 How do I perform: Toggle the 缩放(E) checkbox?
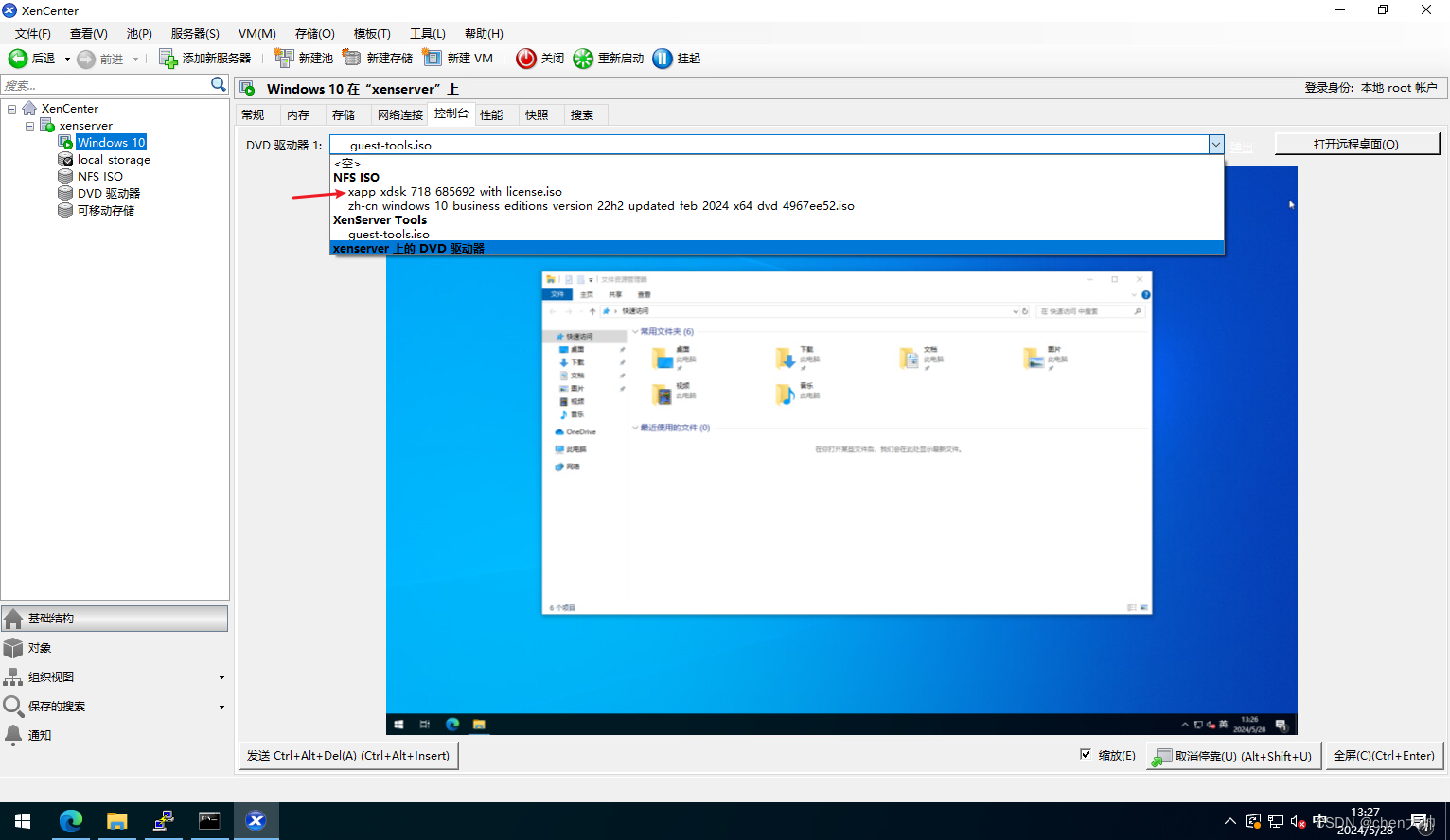(x=1086, y=755)
